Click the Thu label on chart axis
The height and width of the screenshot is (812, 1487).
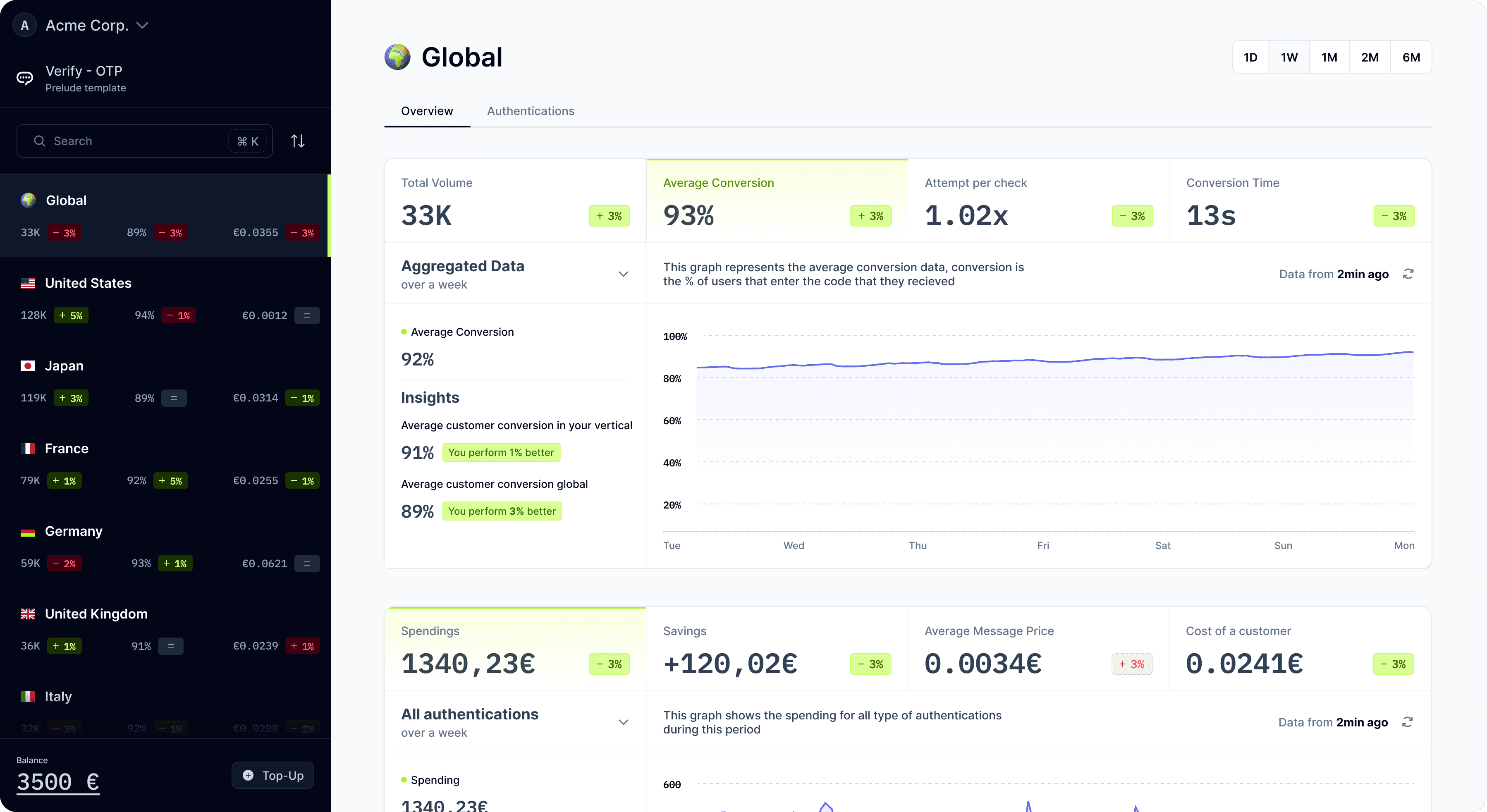pyautogui.click(x=918, y=546)
